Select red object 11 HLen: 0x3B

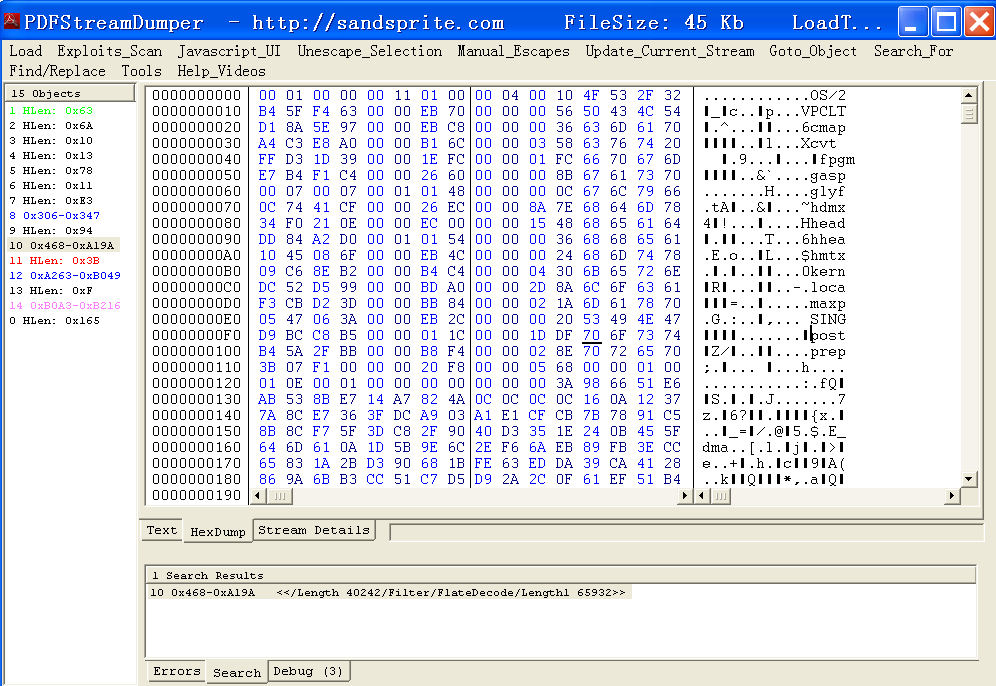(55, 261)
